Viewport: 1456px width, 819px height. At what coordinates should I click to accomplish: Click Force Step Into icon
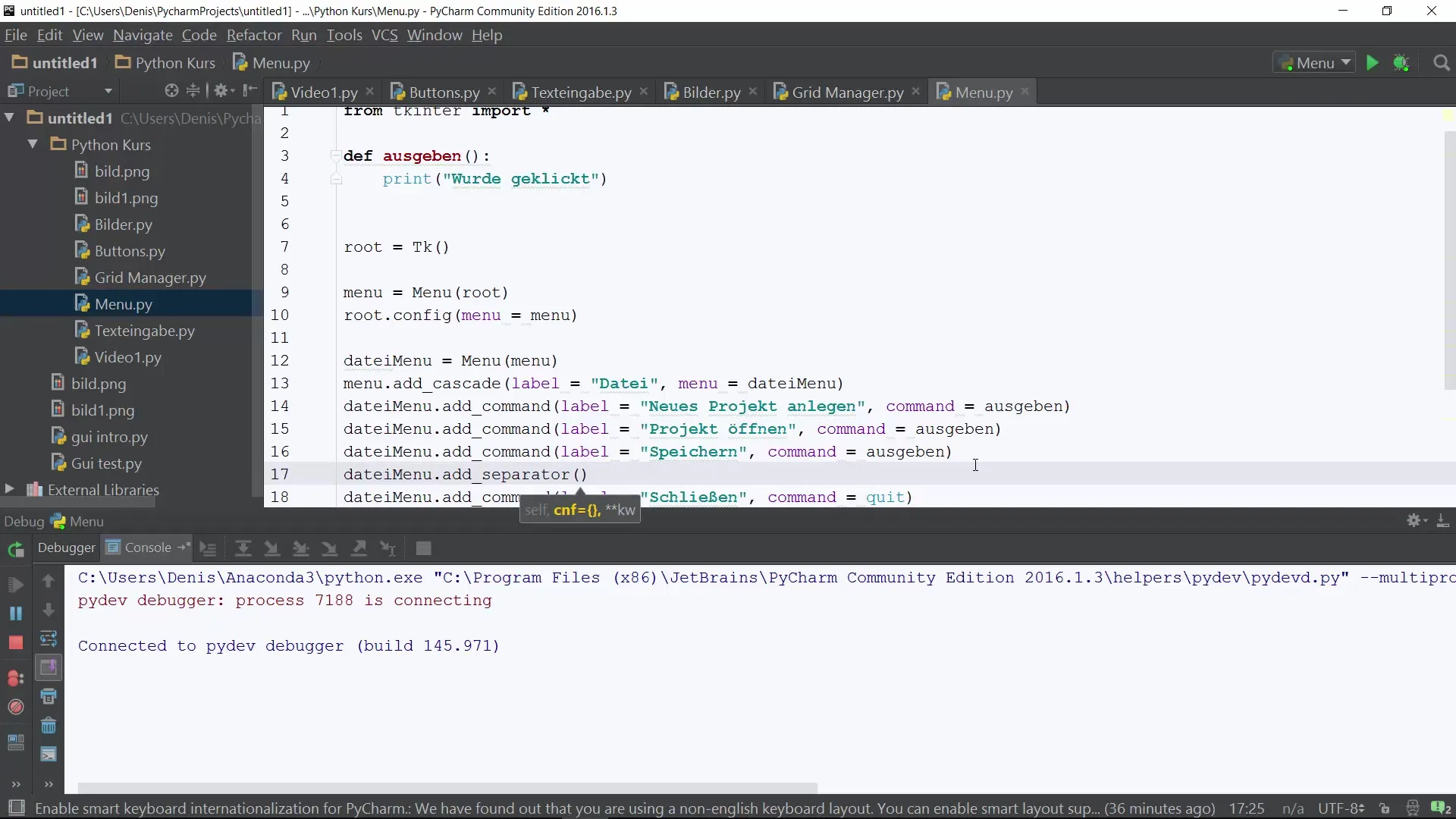[x=329, y=548]
